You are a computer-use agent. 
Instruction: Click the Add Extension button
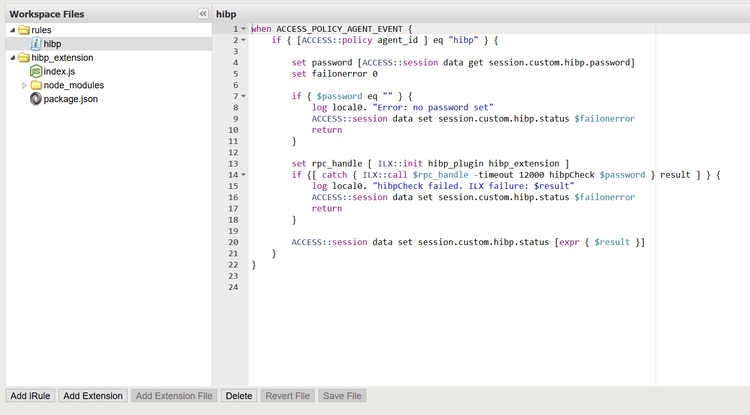pos(93,396)
